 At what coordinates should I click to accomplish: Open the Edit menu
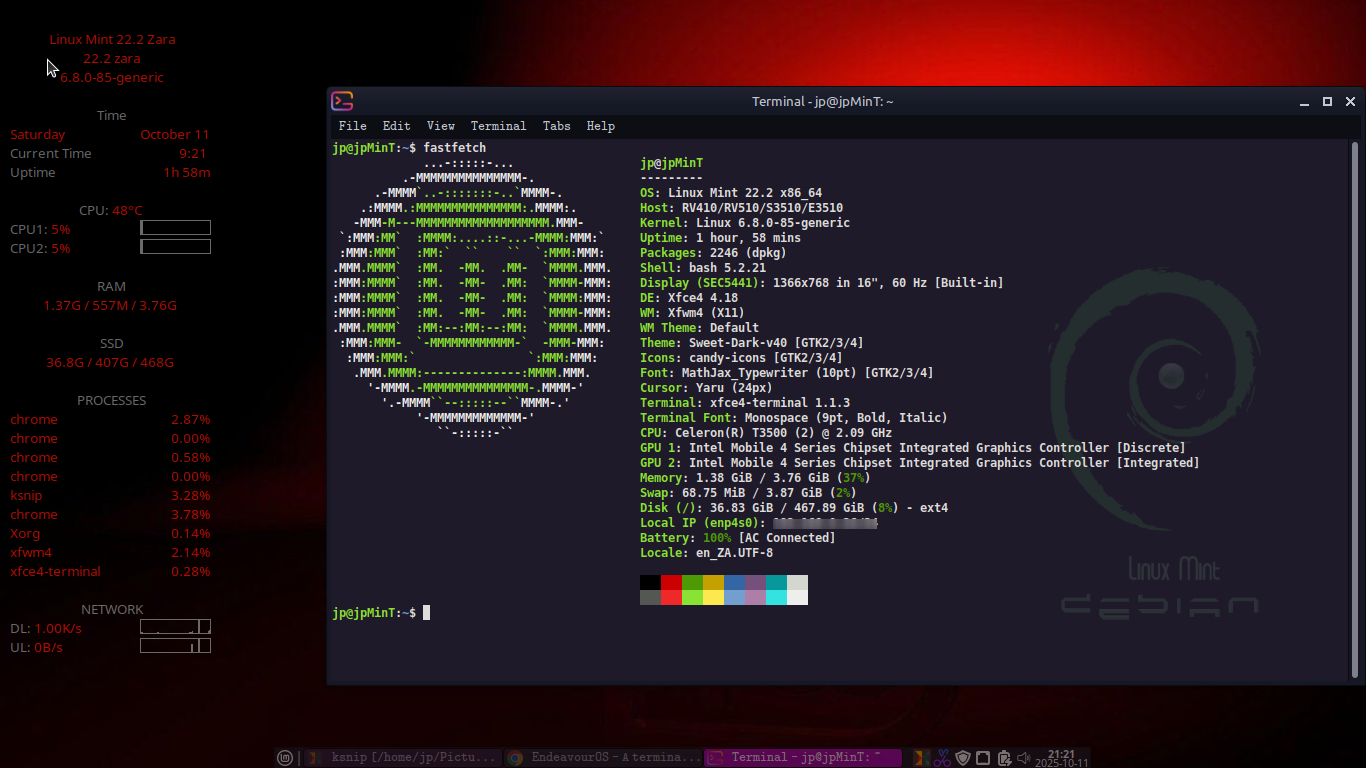(x=396, y=126)
